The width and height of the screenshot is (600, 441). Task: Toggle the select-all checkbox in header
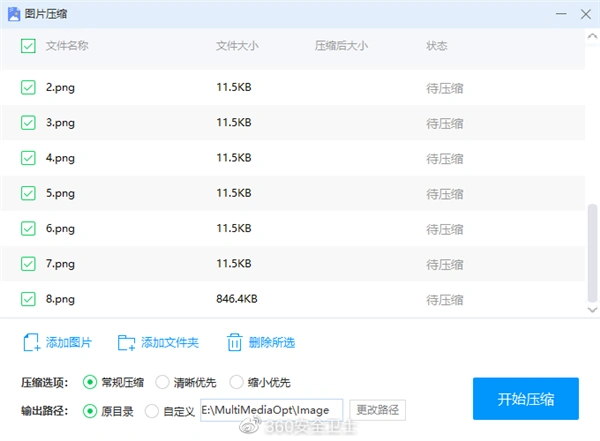click(x=28, y=46)
